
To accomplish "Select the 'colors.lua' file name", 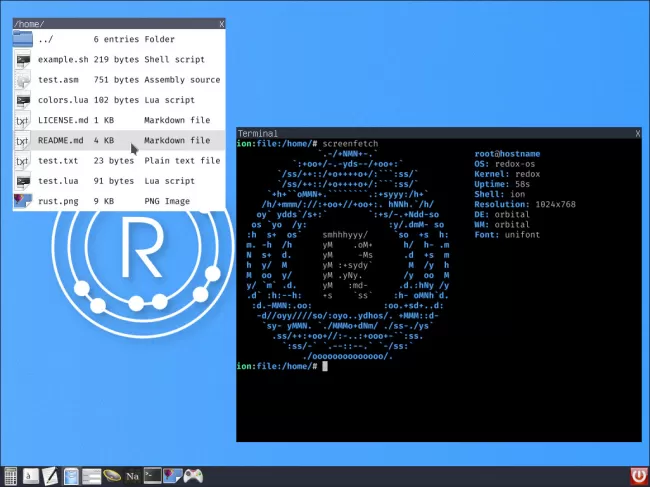I will (63, 100).
